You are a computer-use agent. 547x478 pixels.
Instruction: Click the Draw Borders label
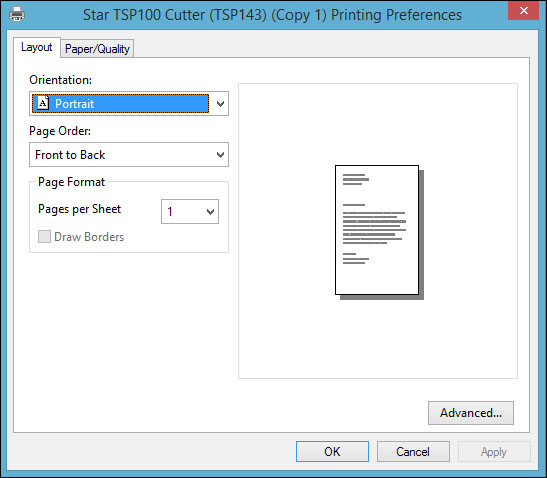[x=89, y=237]
